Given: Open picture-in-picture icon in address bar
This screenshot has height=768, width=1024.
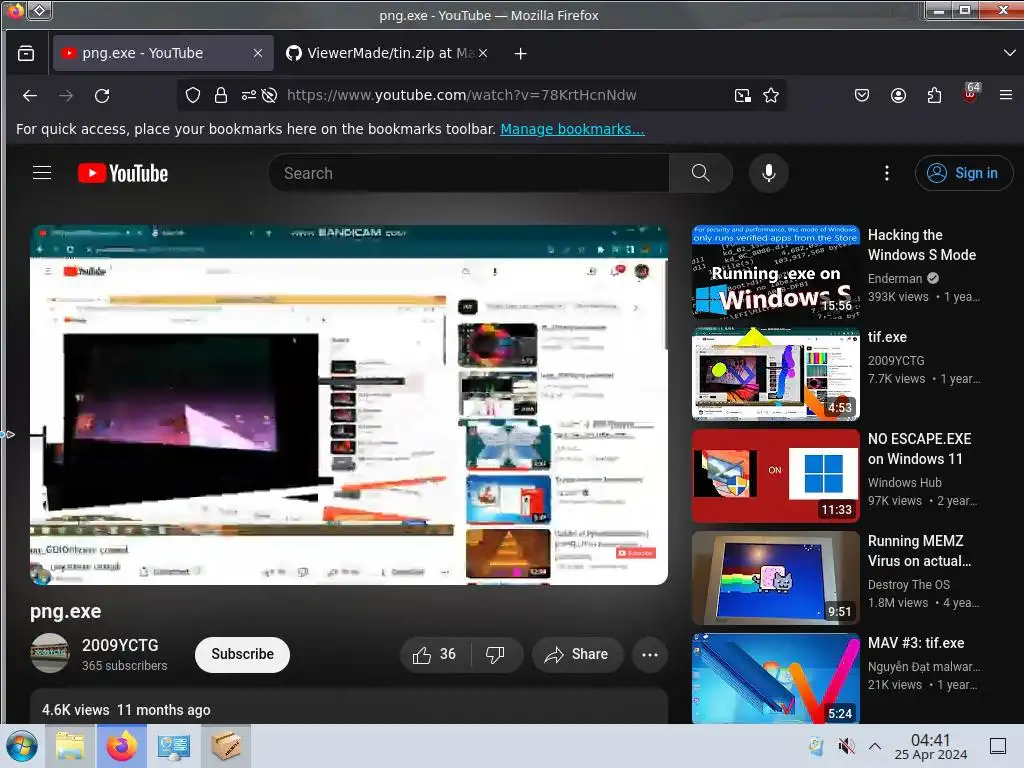Looking at the screenshot, I should [x=743, y=95].
